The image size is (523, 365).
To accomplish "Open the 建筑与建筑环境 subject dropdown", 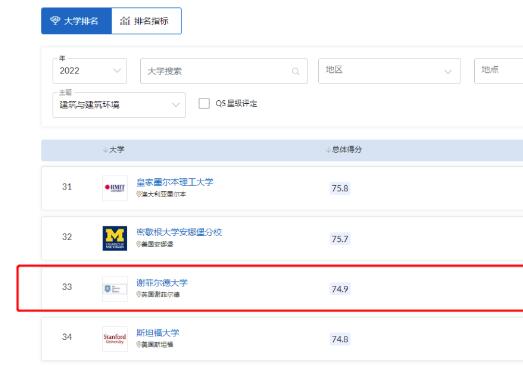I will click(119, 105).
